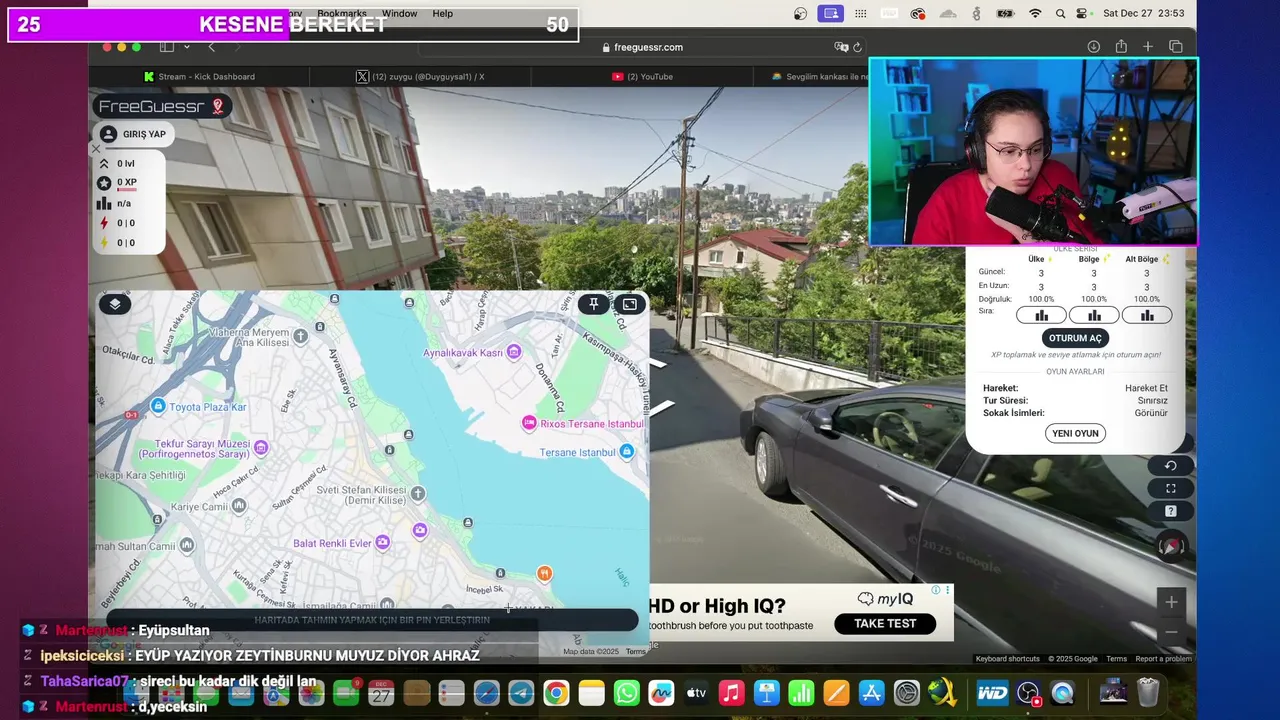Open the App Store from the Dock
1280x720 pixels.
[x=871, y=692]
